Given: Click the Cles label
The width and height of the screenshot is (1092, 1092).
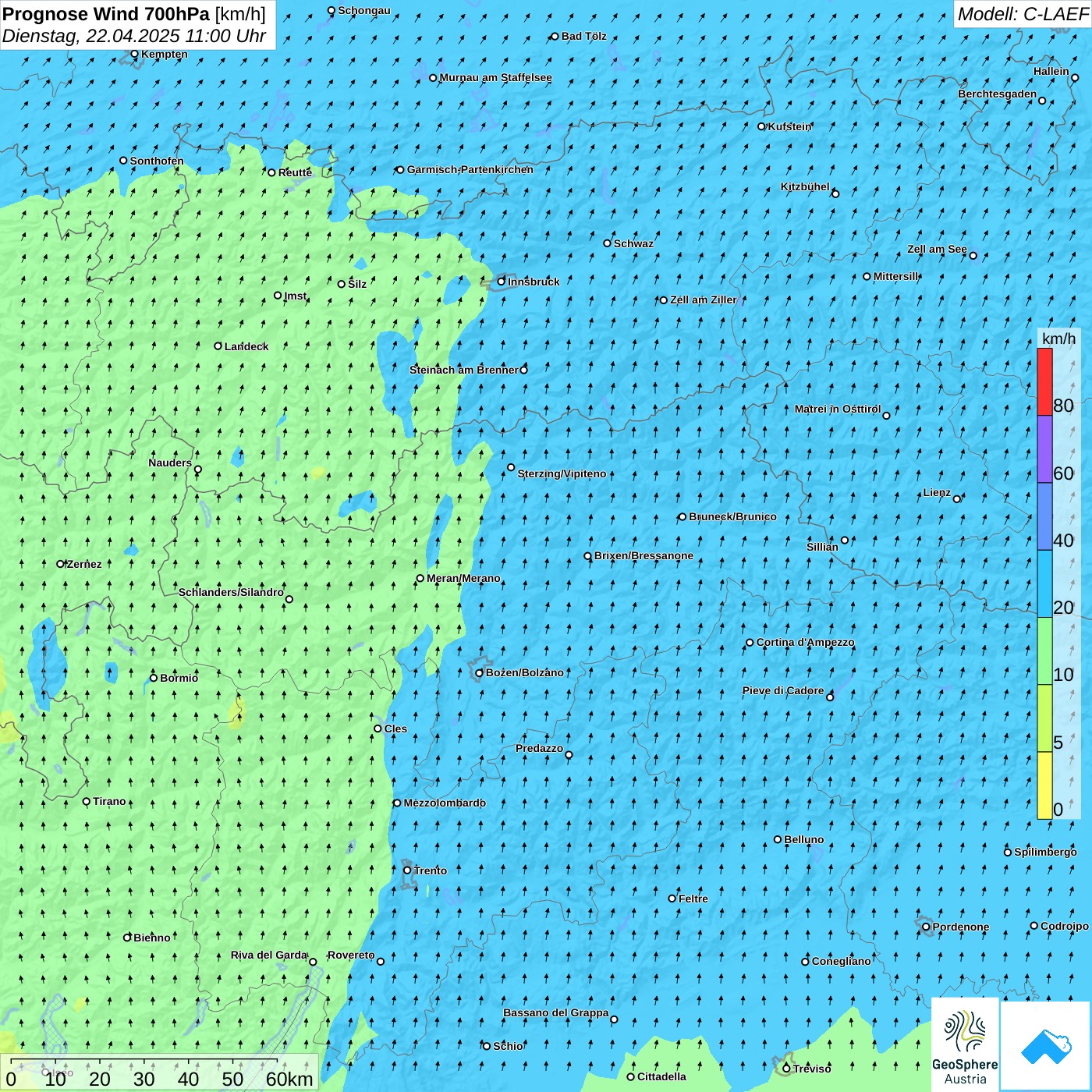Looking at the screenshot, I should 395,729.
